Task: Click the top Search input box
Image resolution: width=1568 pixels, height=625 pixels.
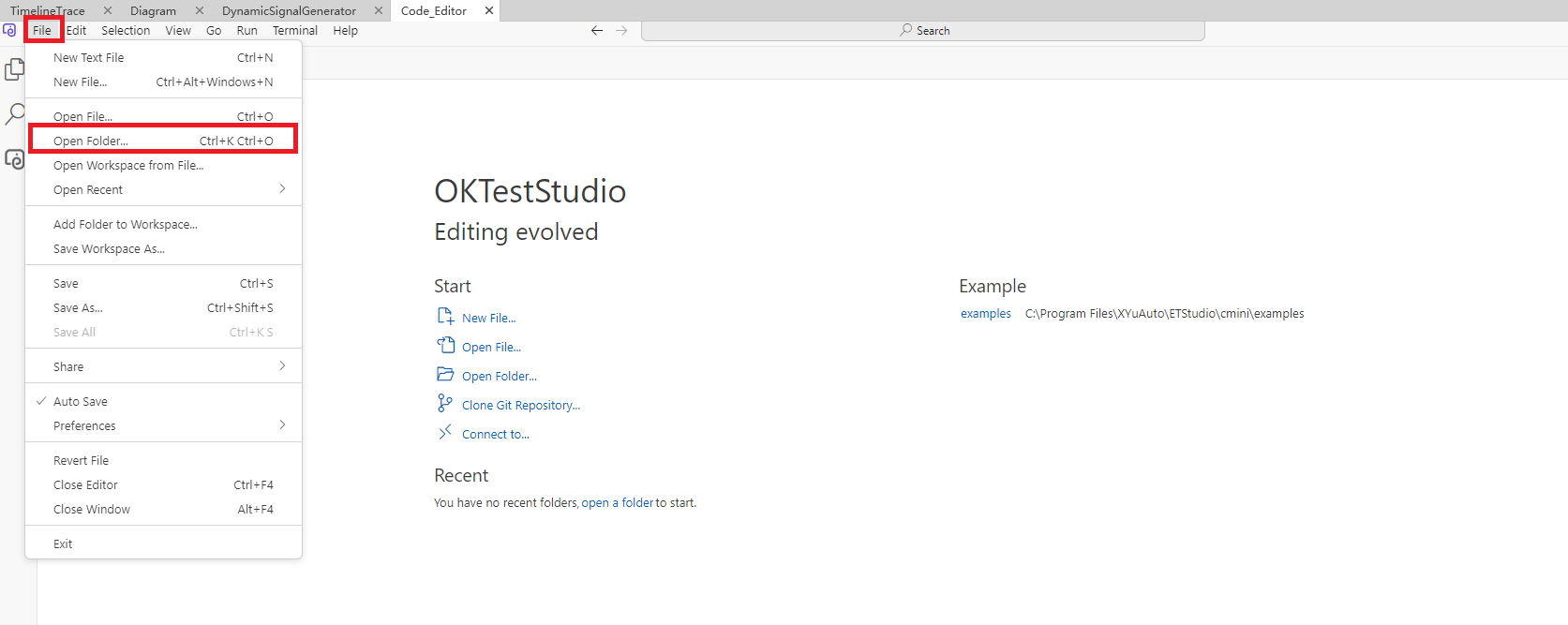Action: 923,31
